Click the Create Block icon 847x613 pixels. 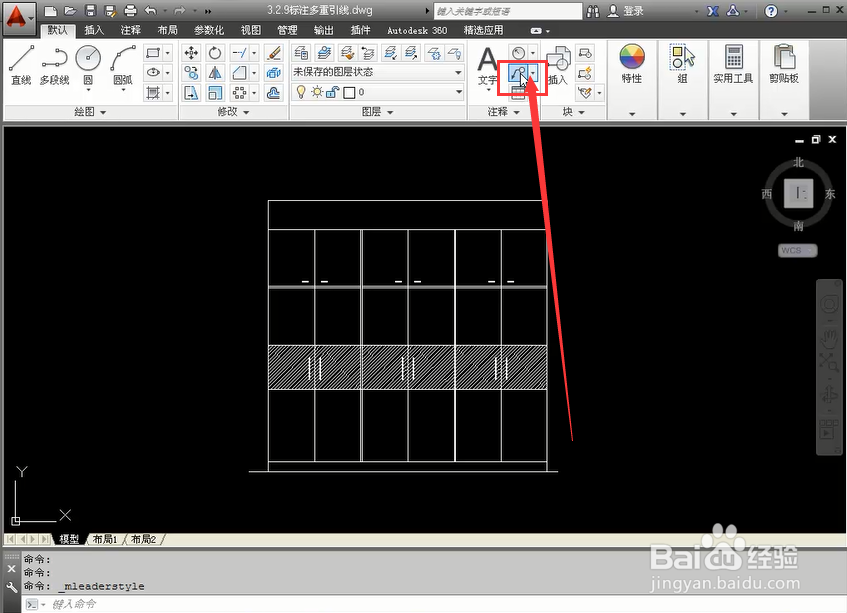[x=585, y=53]
